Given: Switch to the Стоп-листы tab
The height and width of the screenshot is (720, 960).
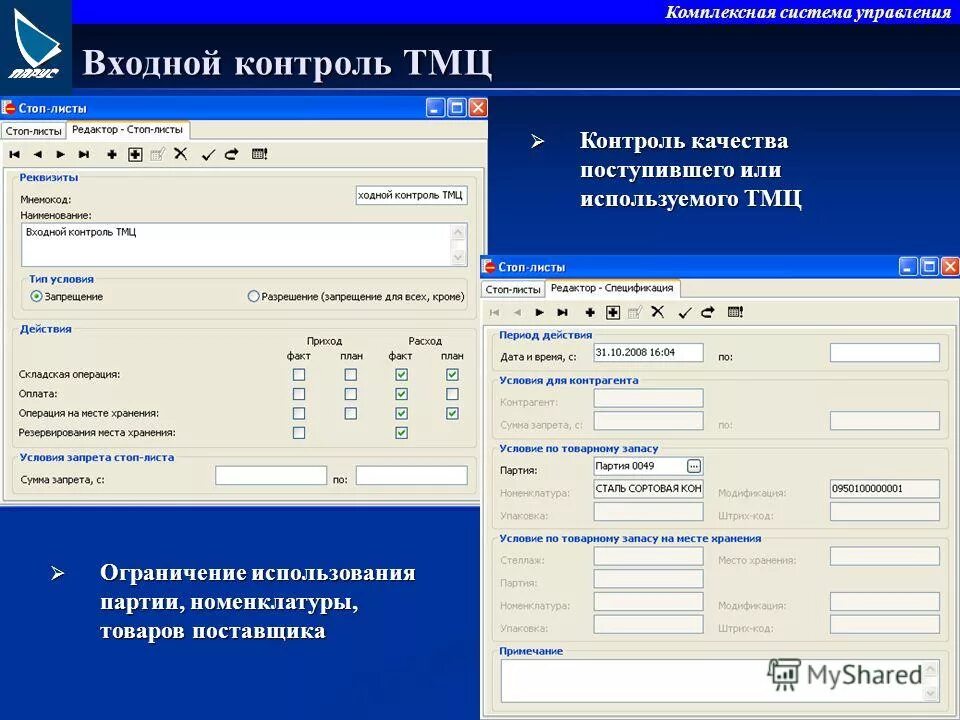Looking at the screenshot, I should click(x=34, y=128).
